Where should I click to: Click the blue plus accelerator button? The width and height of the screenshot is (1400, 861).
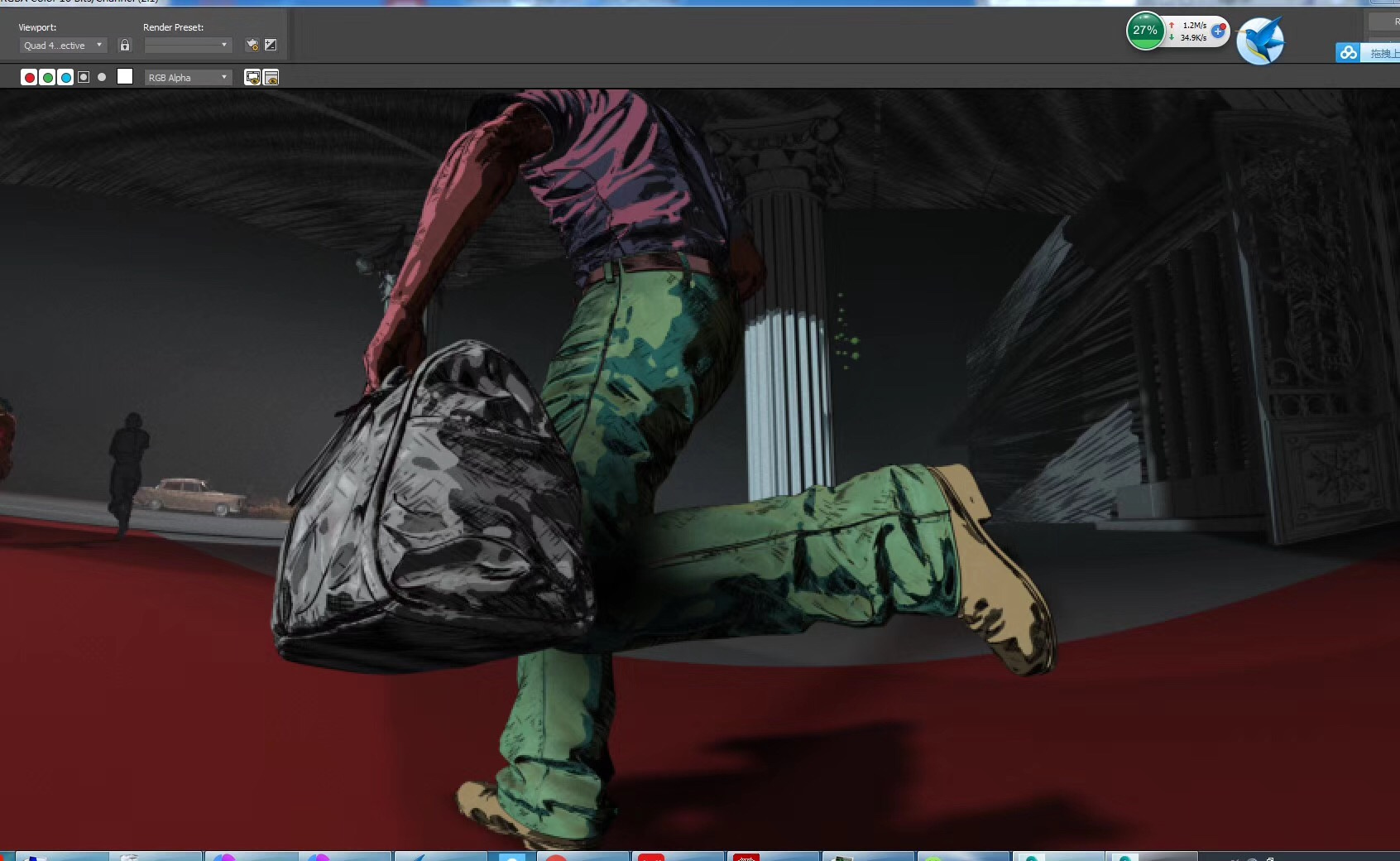[x=1218, y=31]
